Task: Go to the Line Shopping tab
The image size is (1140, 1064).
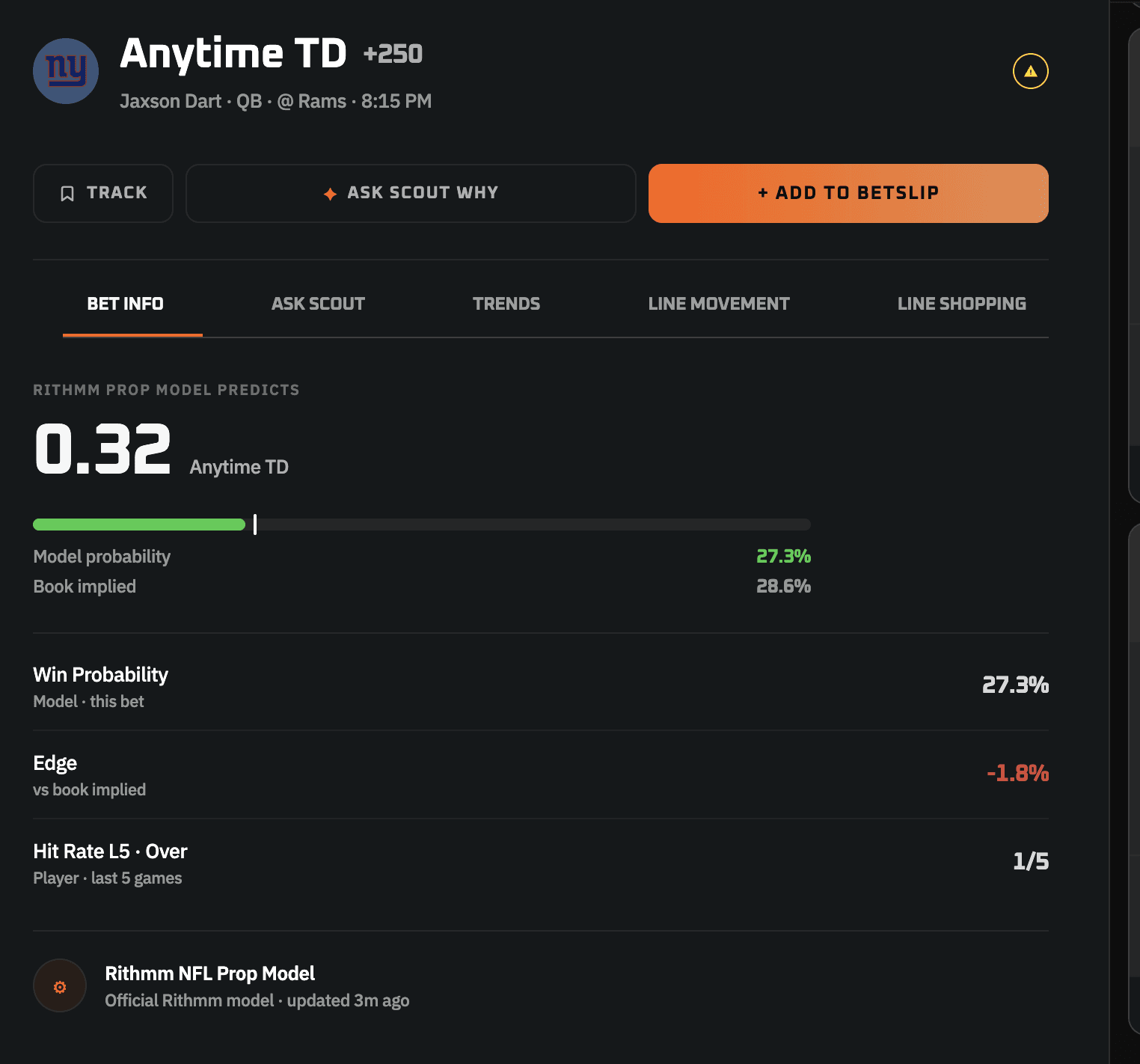Action: [x=962, y=304]
